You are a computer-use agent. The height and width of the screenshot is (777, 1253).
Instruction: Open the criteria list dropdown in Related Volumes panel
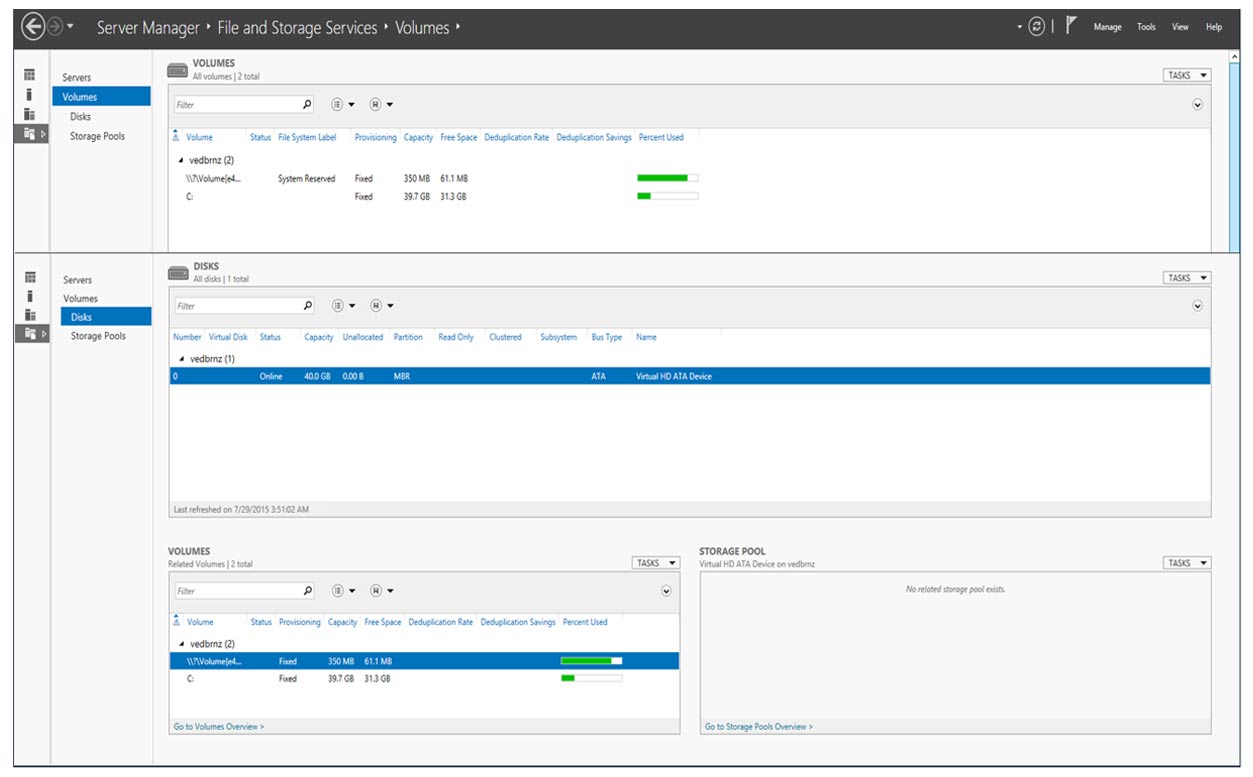point(343,591)
